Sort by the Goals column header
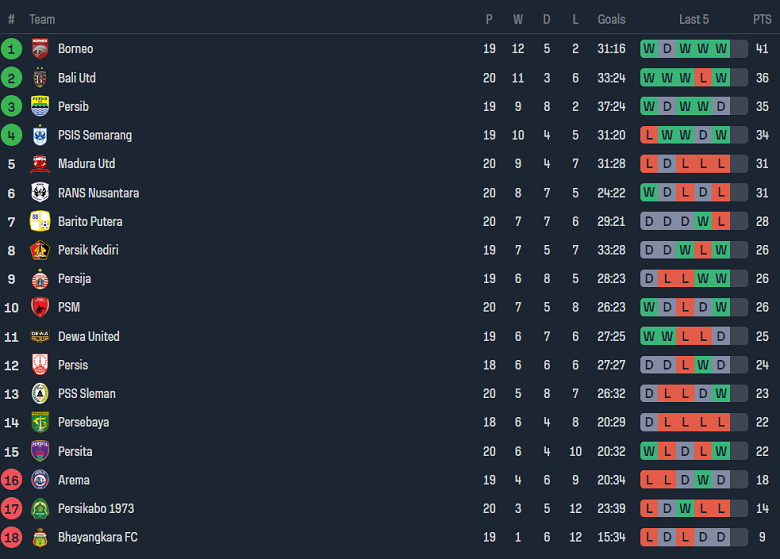Image resolution: width=780 pixels, height=559 pixels. pyautogui.click(x=611, y=19)
